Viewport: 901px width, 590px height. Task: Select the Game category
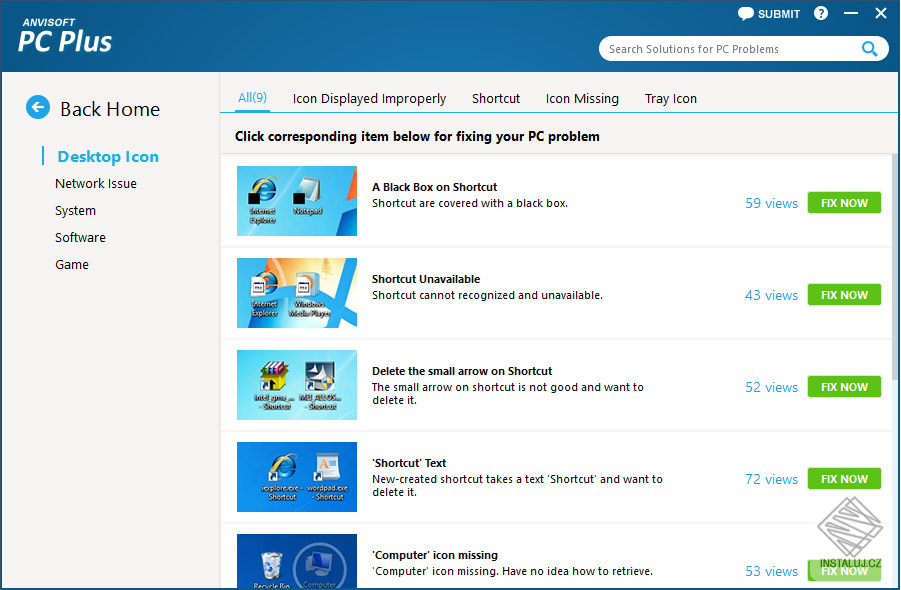tap(72, 265)
